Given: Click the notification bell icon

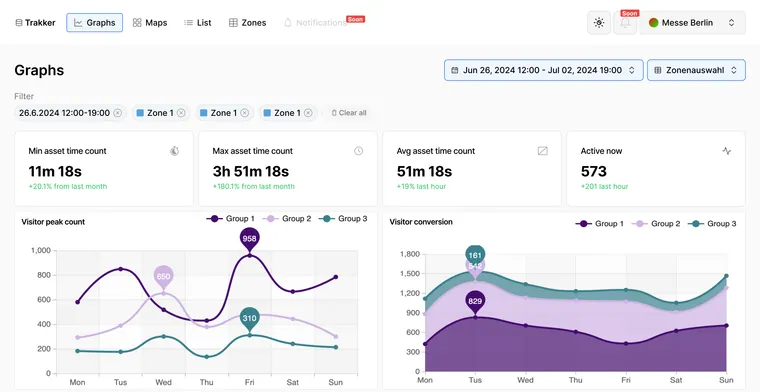Looking at the screenshot, I should pos(625,23).
